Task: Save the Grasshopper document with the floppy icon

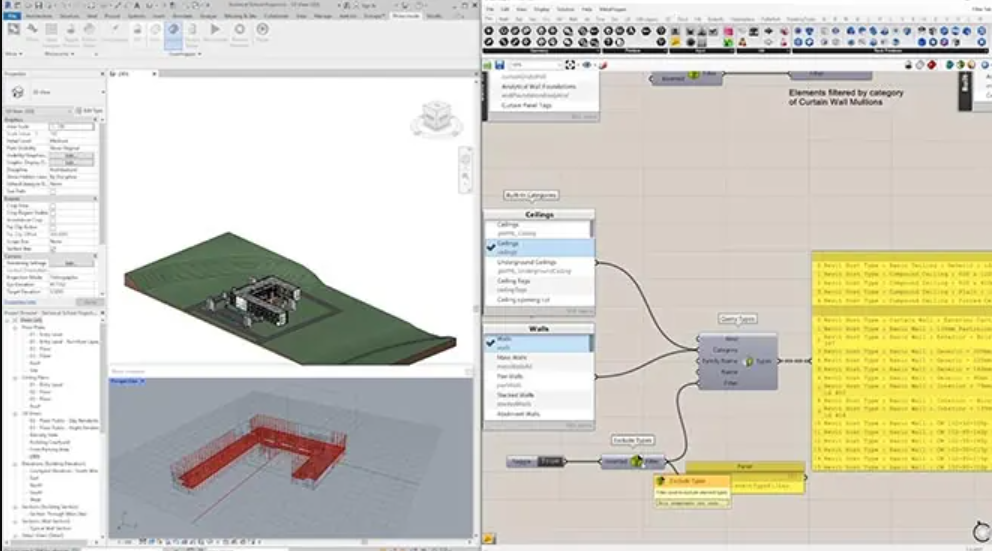Action: click(499, 65)
